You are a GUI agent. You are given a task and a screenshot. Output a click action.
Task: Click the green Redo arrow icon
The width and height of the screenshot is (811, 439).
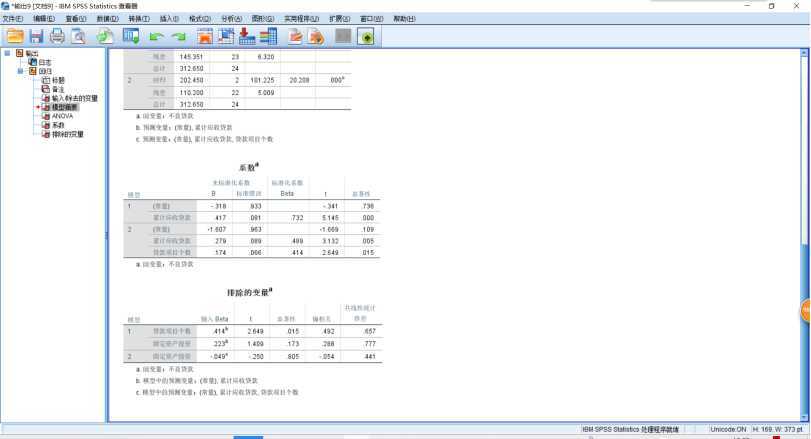178,37
